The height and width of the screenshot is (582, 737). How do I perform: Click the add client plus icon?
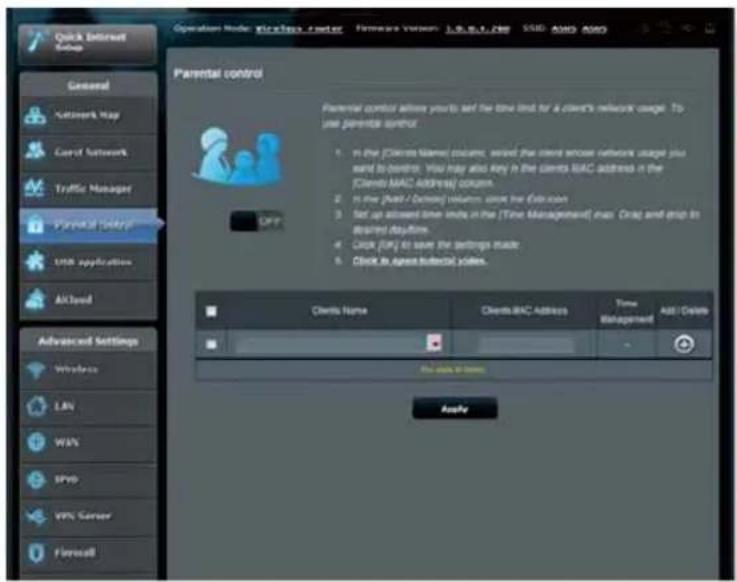(684, 344)
